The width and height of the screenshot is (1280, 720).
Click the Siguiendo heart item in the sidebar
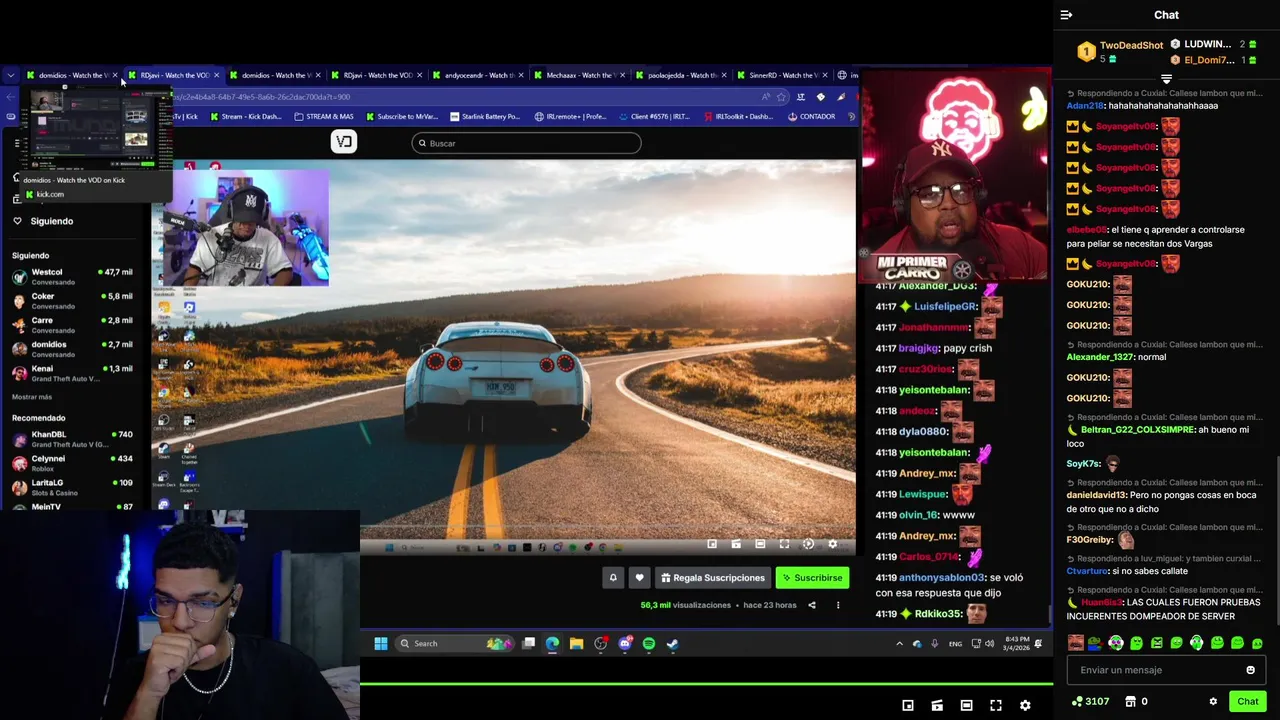click(43, 221)
